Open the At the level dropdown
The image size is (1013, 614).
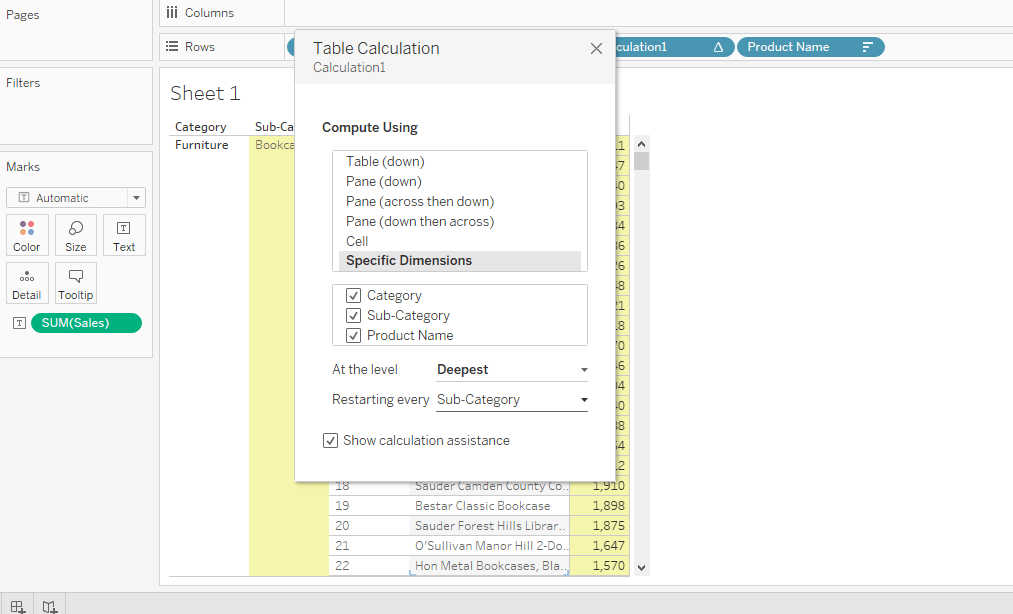click(x=512, y=370)
